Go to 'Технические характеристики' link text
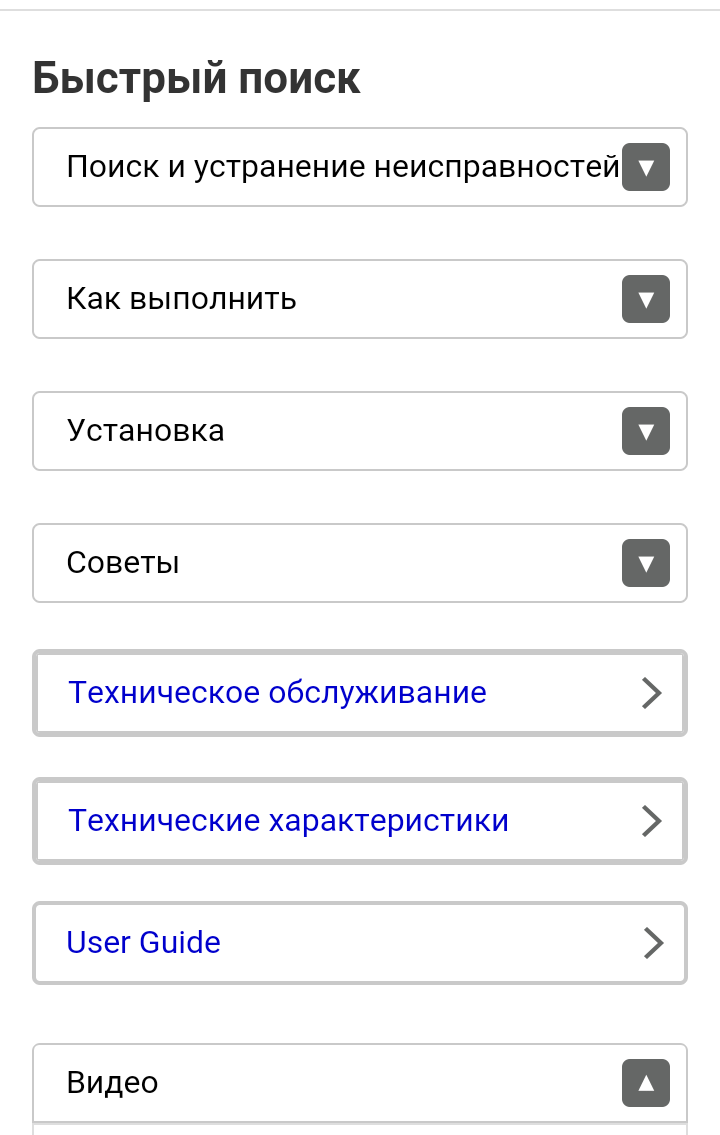 point(288,821)
